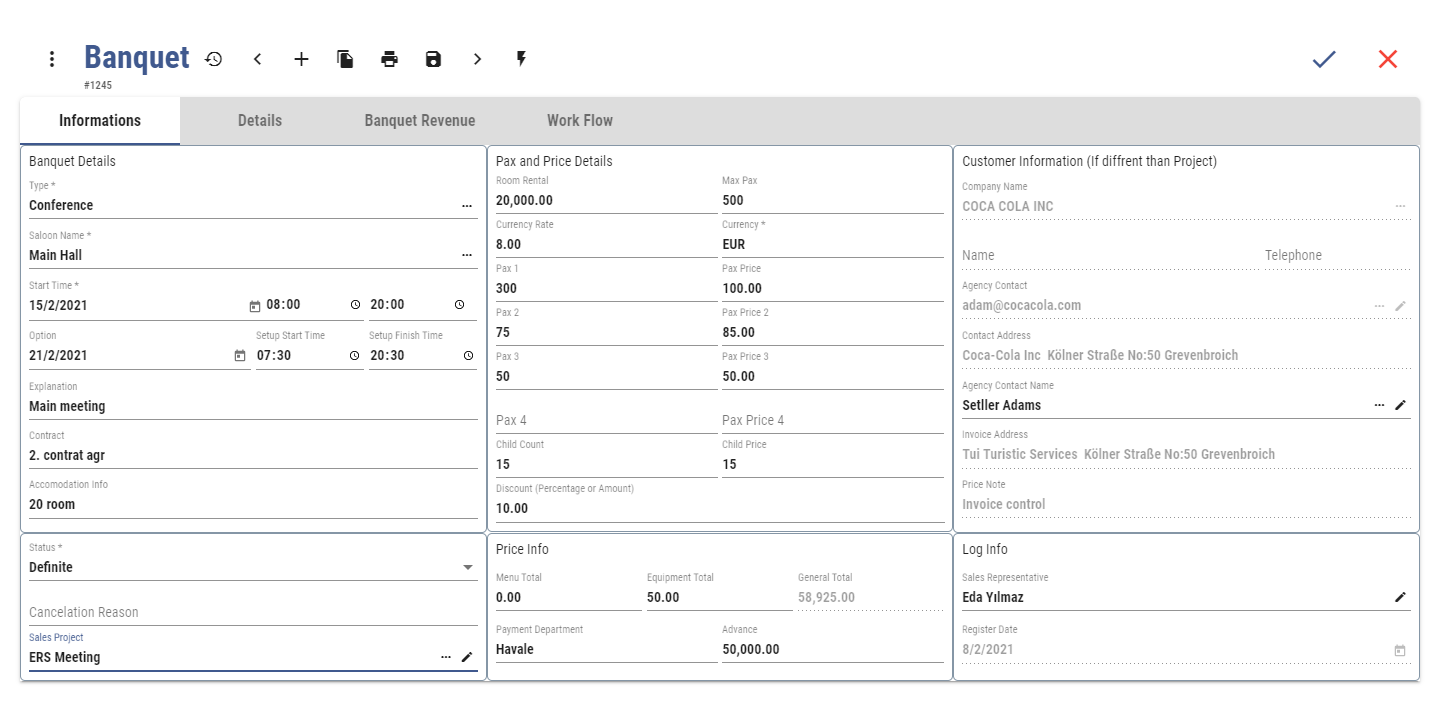Open Type lookup ellipsis next to Conference
Screen dimensions: 1440x712
[467, 206]
